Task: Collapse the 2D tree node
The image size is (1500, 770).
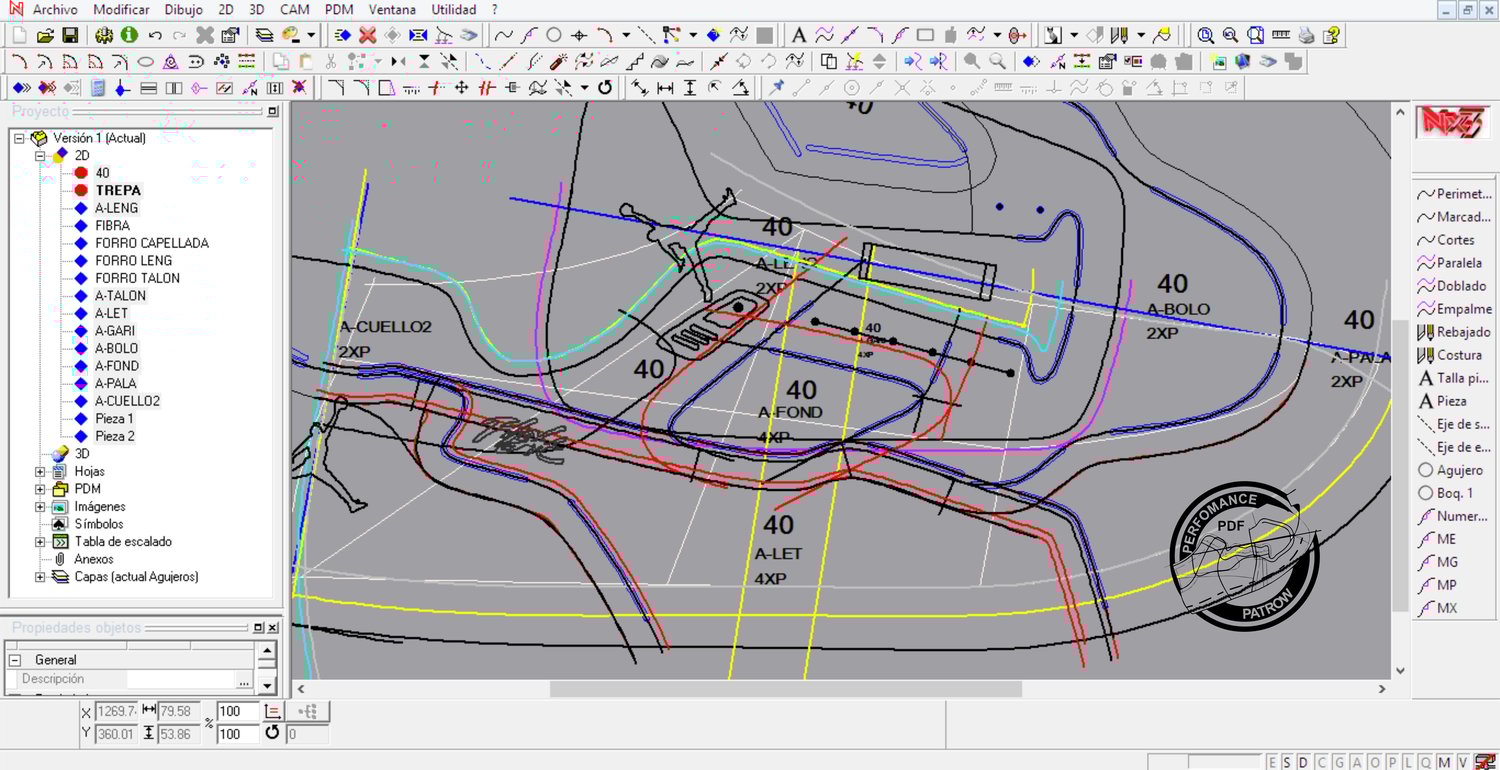Action: point(40,156)
